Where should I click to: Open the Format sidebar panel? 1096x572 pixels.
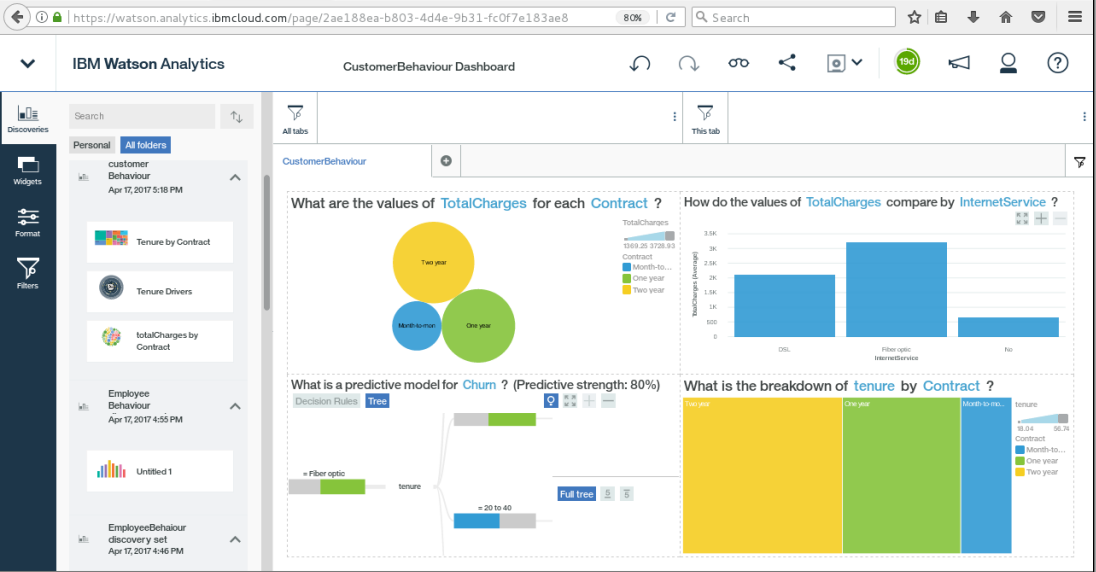[28, 222]
